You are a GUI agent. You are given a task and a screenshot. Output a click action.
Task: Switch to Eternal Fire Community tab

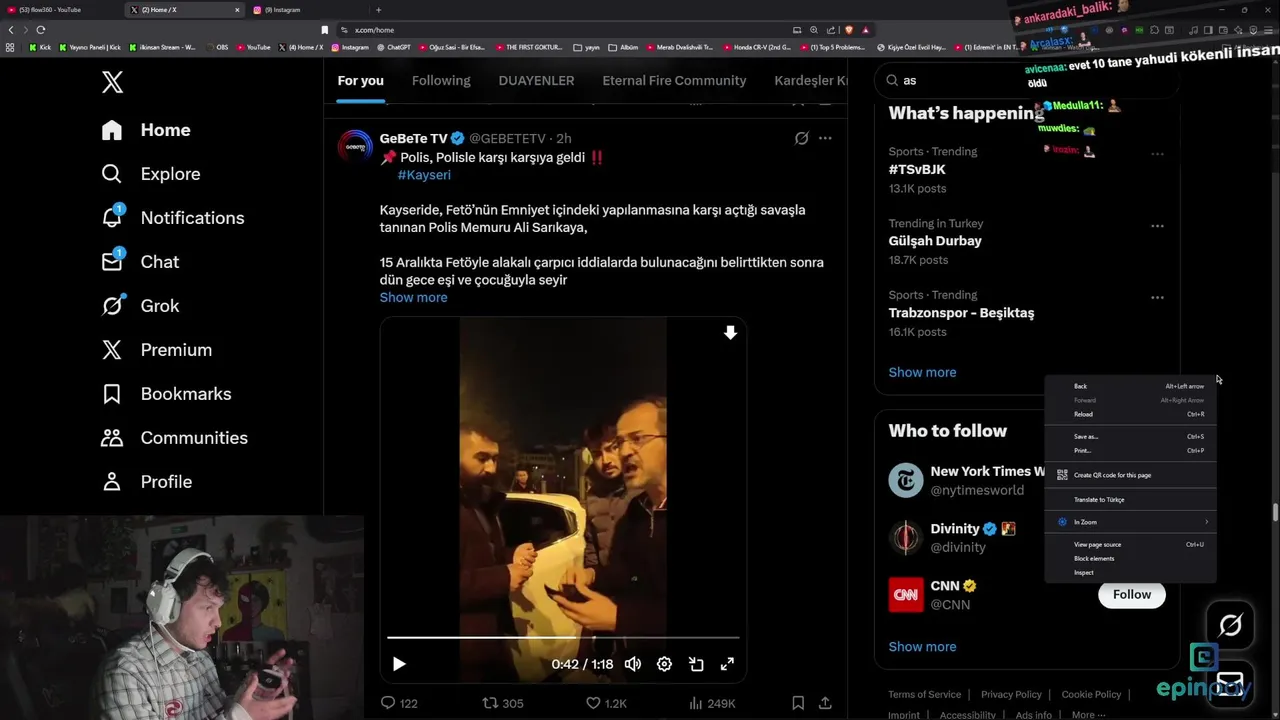tap(674, 81)
